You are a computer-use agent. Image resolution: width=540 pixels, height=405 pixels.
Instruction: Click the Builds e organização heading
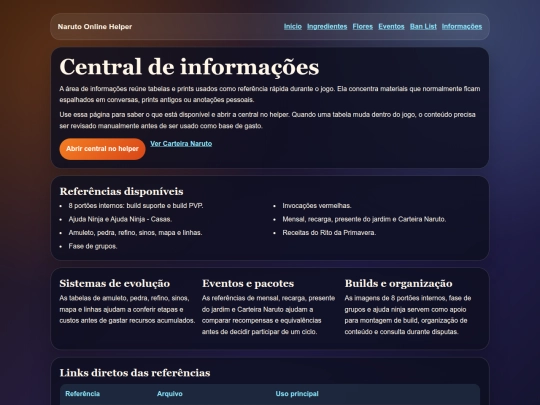click(398, 283)
